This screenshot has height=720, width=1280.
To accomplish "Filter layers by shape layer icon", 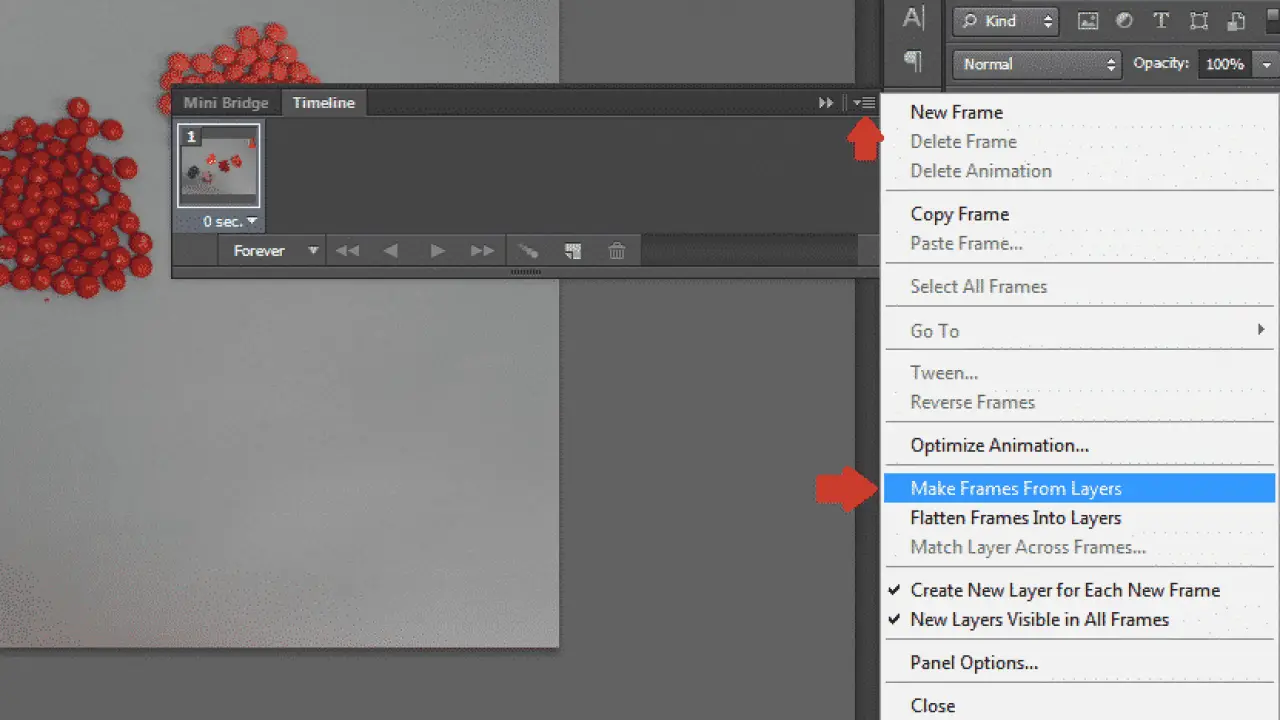I will pos(1199,21).
